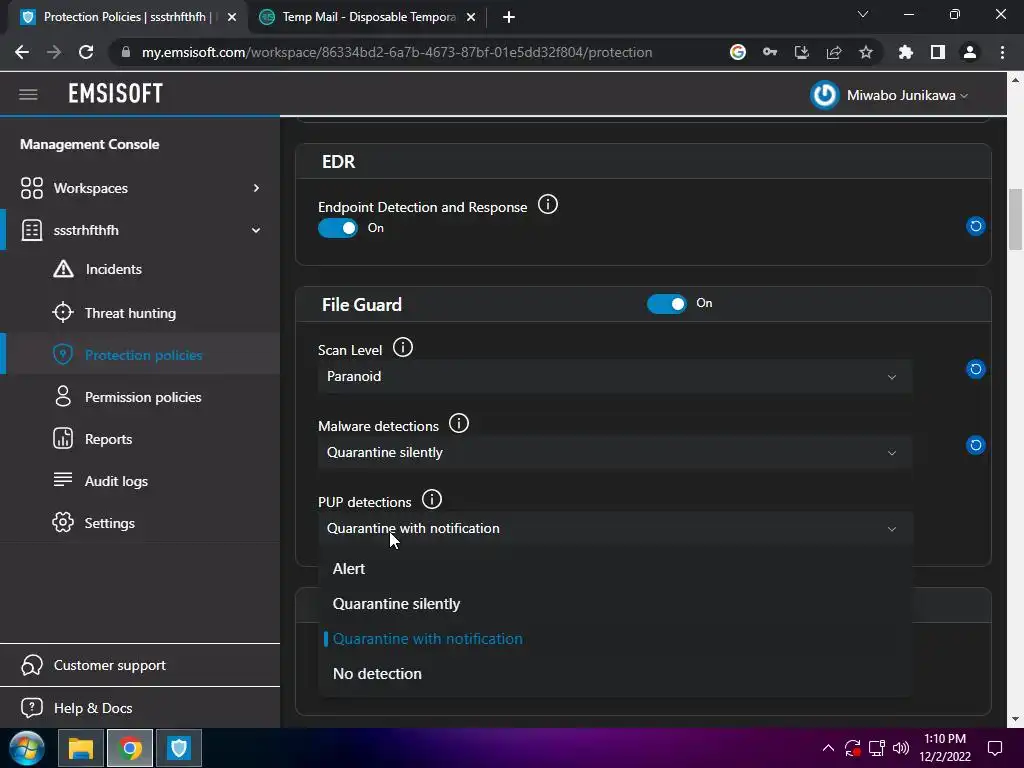The width and height of the screenshot is (1024, 768).
Task: Choose Alert in PUP detections list
Action: click(x=615, y=569)
